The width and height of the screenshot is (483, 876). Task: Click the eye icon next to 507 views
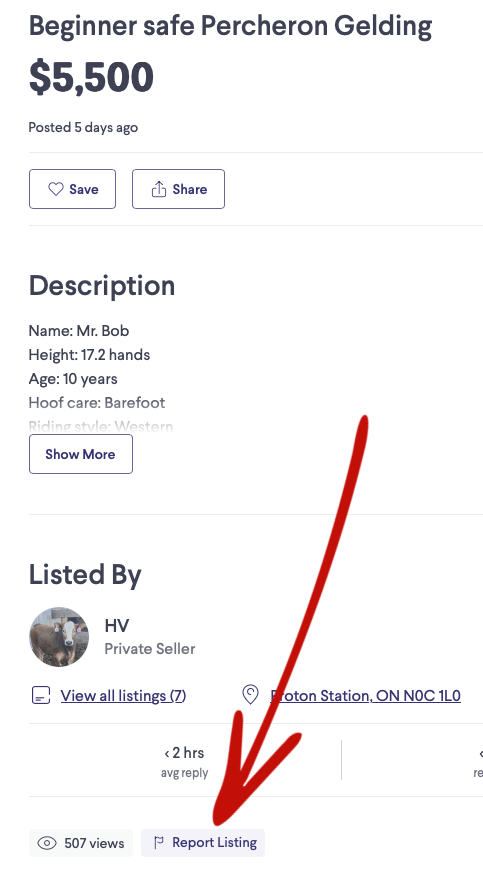click(x=47, y=843)
